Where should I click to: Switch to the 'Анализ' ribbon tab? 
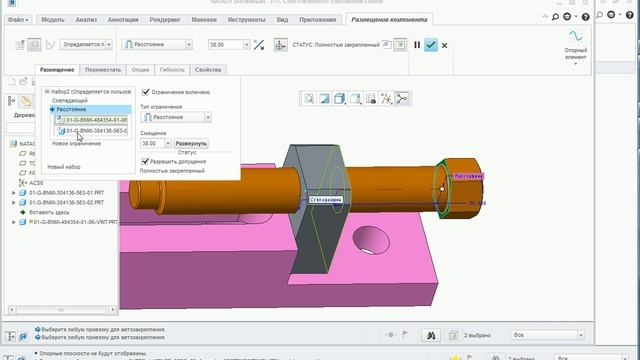86,20
